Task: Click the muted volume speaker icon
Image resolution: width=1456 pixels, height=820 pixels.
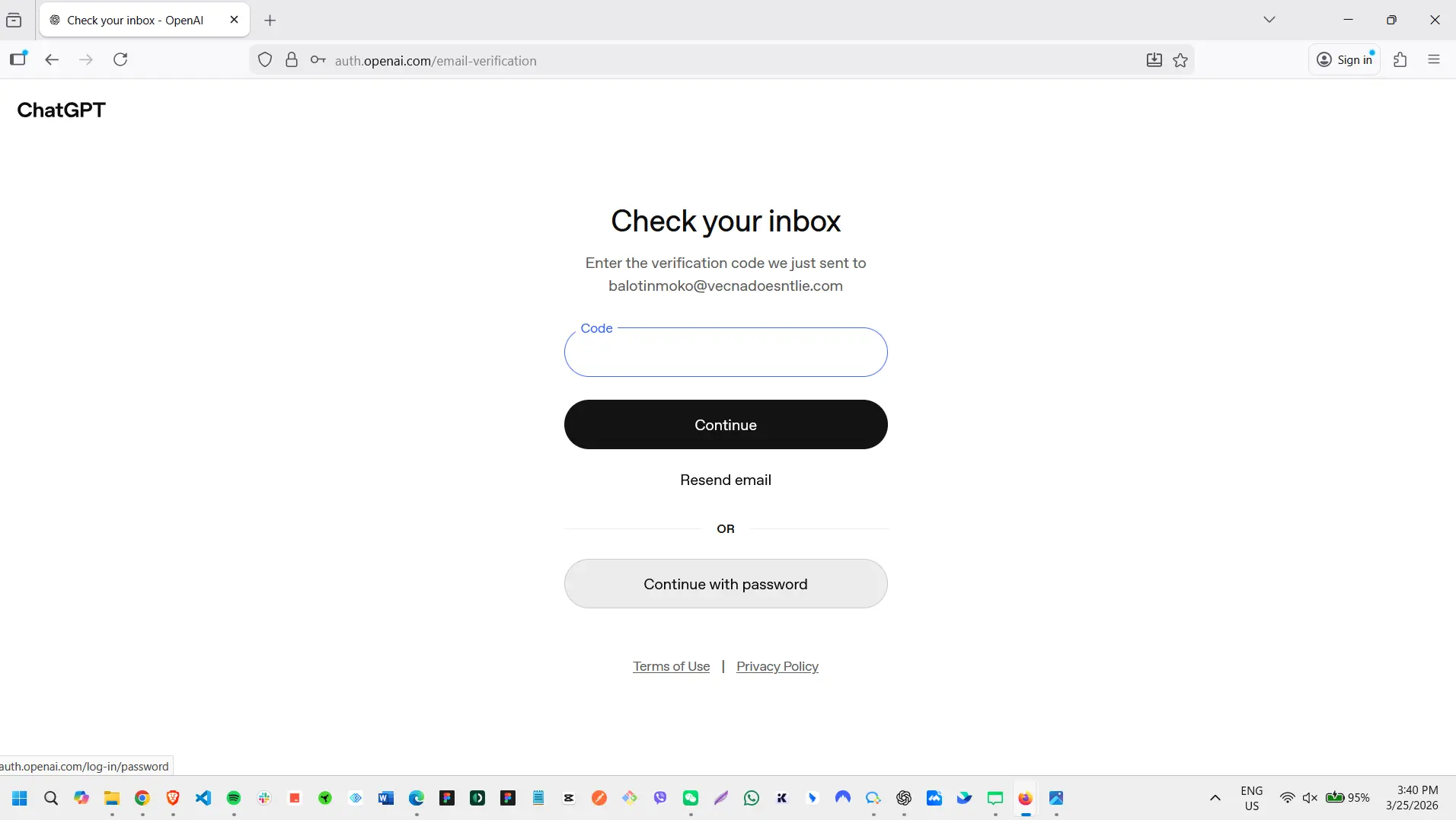Action: [x=1310, y=798]
